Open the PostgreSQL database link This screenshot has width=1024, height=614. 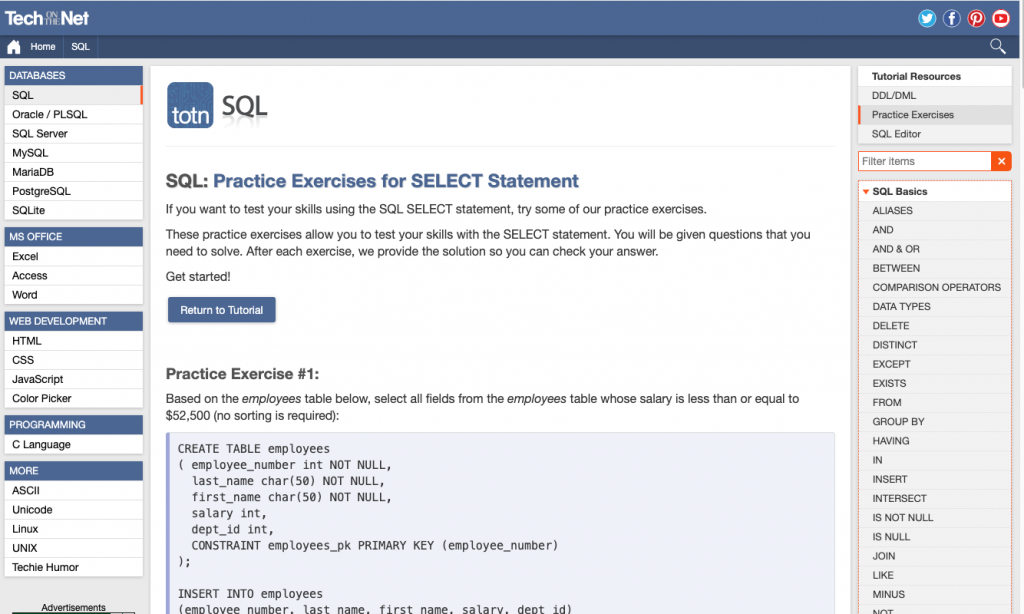pos(41,191)
